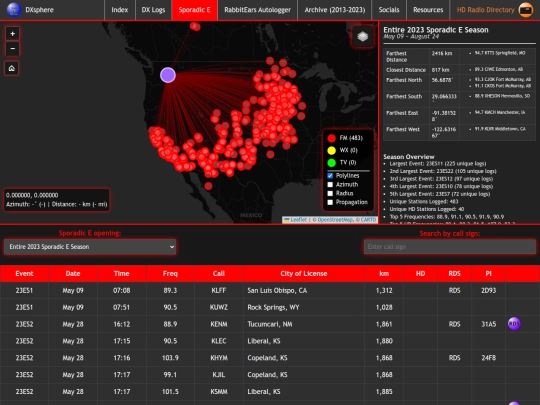Click the DXsphere globe logo

[14, 10]
